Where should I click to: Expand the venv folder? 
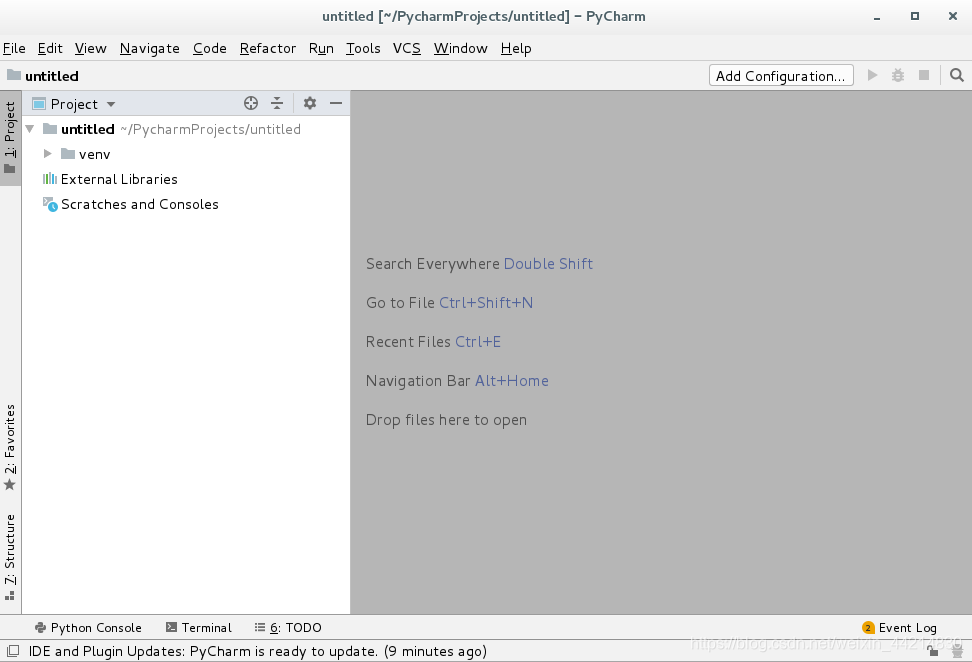tap(48, 154)
